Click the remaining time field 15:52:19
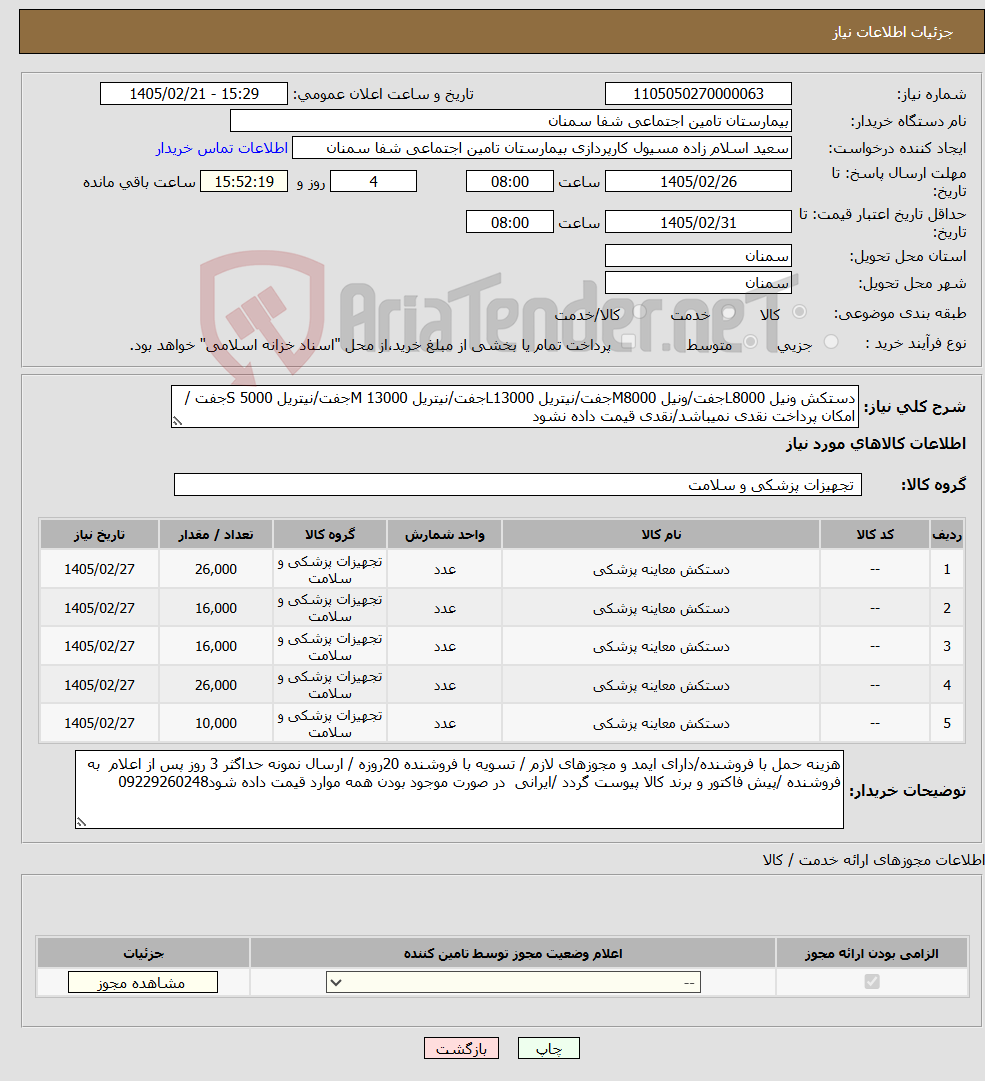This screenshot has height=1081, width=985. [x=244, y=182]
